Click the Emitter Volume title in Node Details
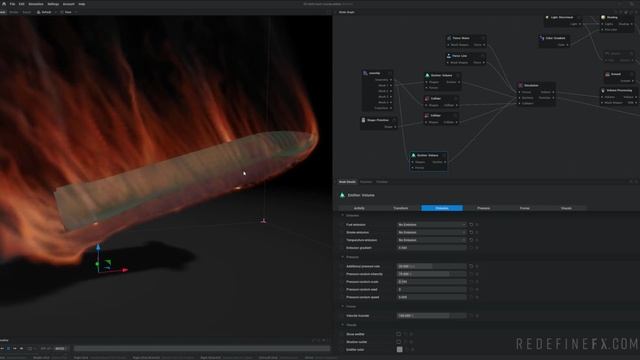The height and width of the screenshot is (360, 640). click(x=361, y=195)
